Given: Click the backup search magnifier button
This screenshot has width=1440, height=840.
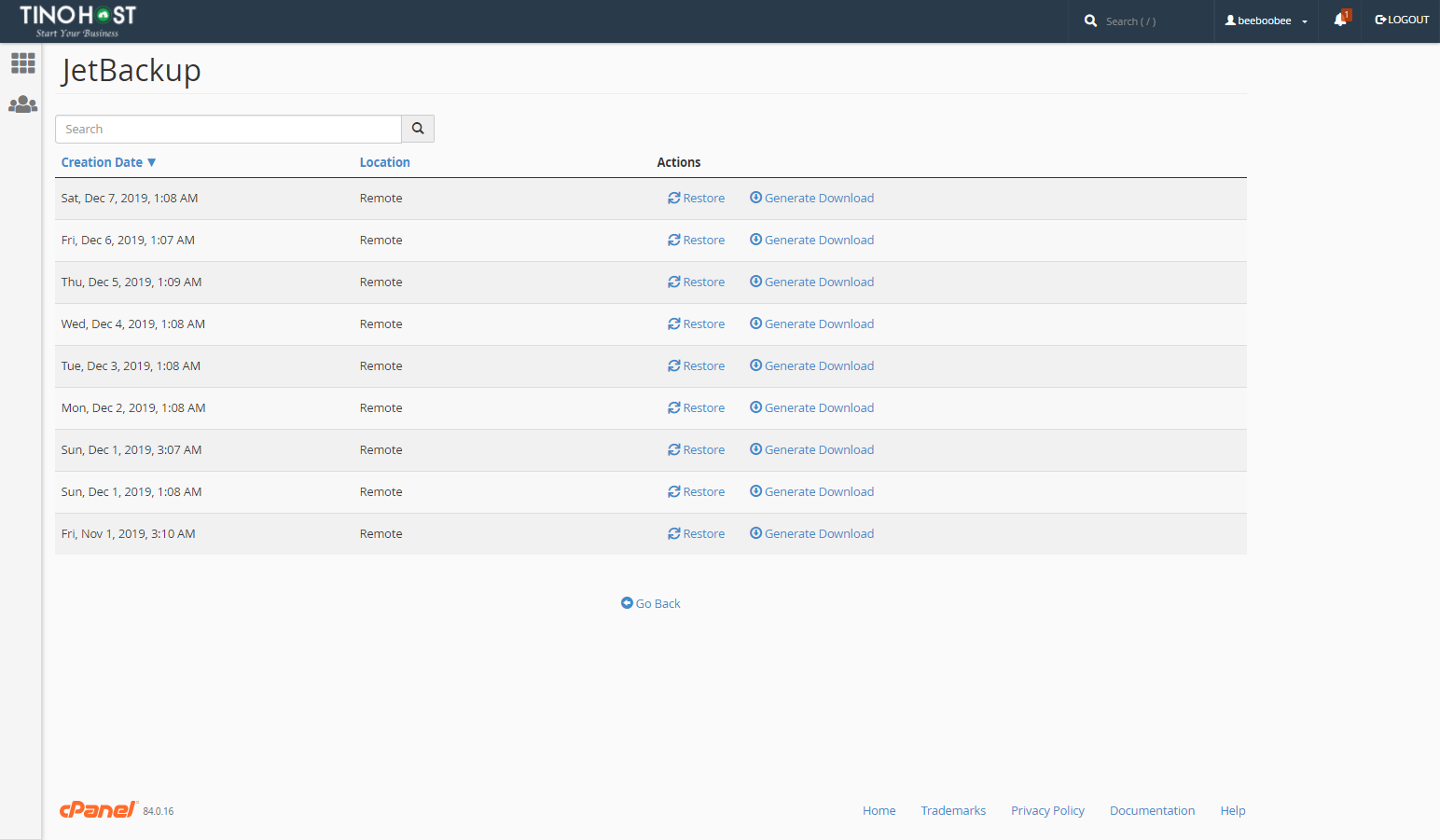Looking at the screenshot, I should pyautogui.click(x=418, y=129).
